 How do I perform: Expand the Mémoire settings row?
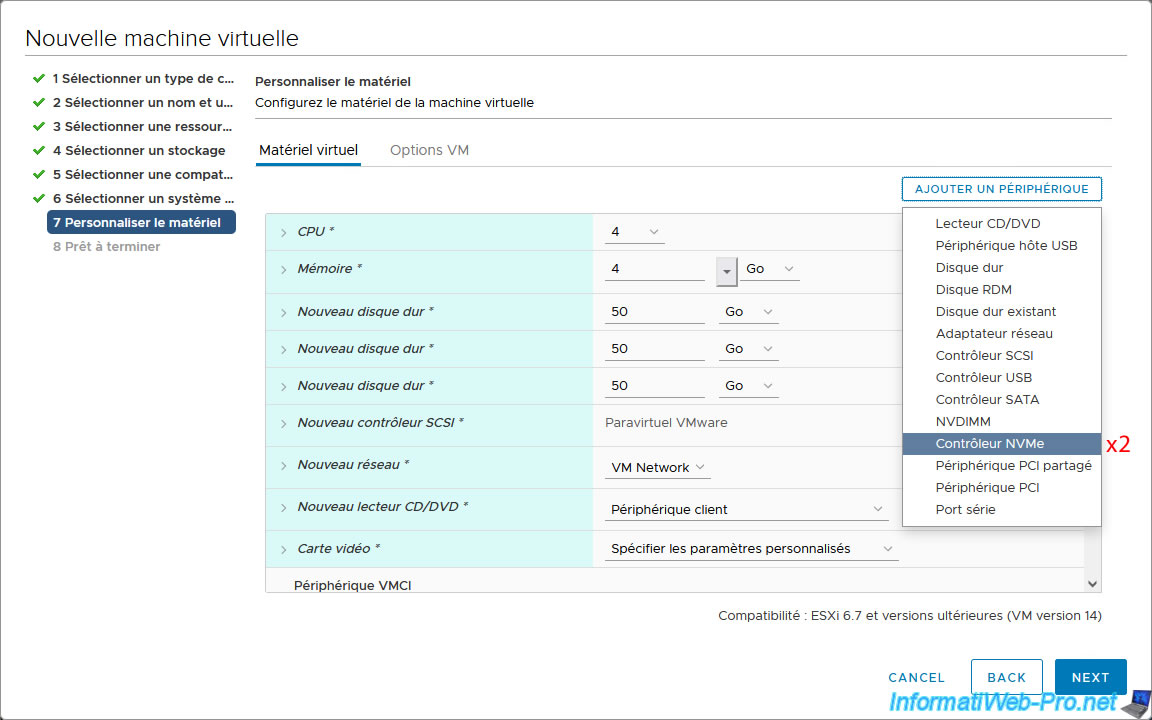pos(284,269)
